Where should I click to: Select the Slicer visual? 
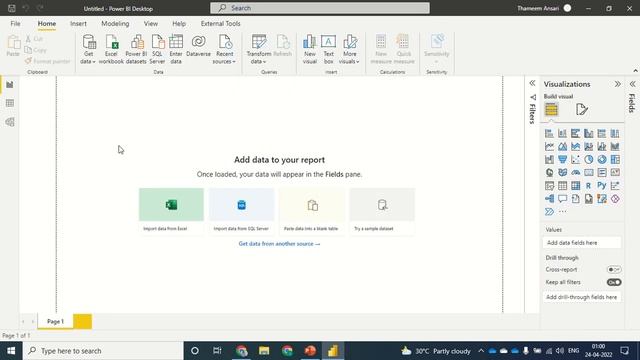tap(549, 186)
